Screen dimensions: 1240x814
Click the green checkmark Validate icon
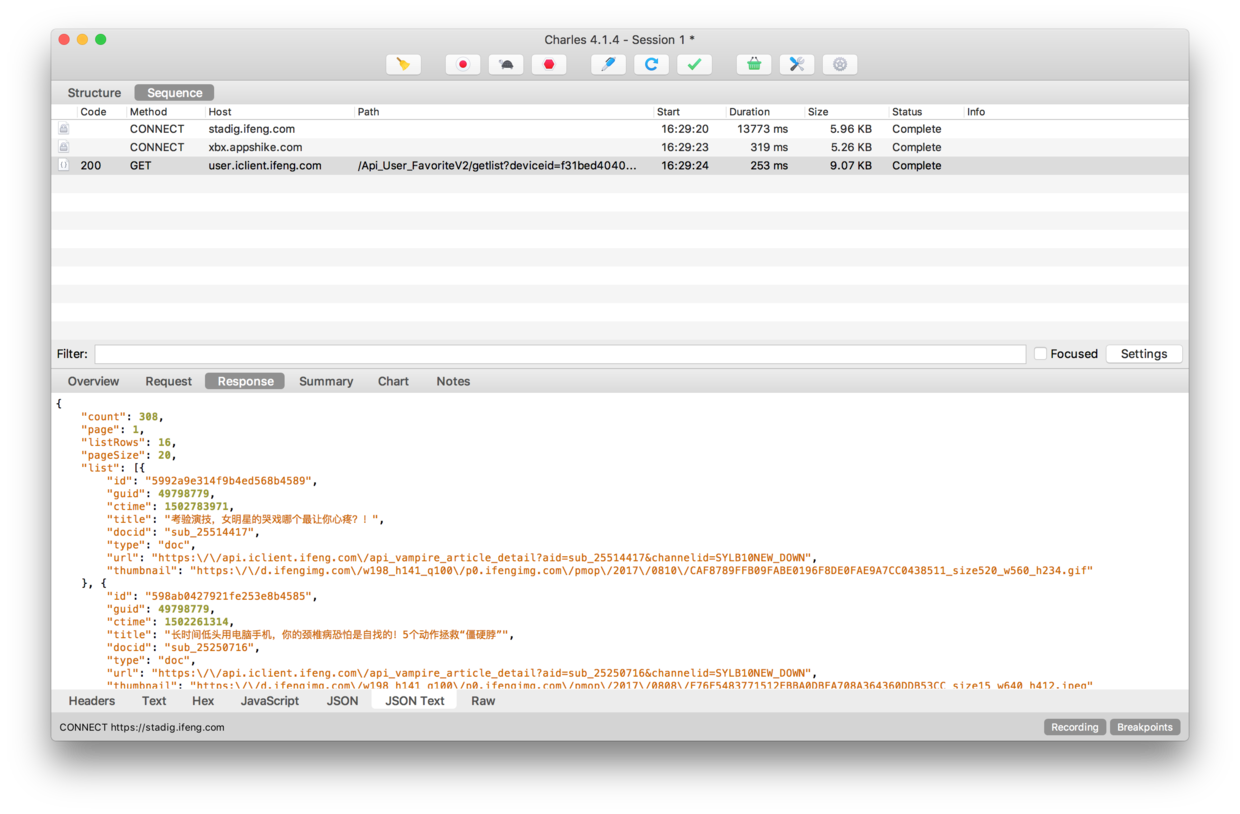[694, 64]
